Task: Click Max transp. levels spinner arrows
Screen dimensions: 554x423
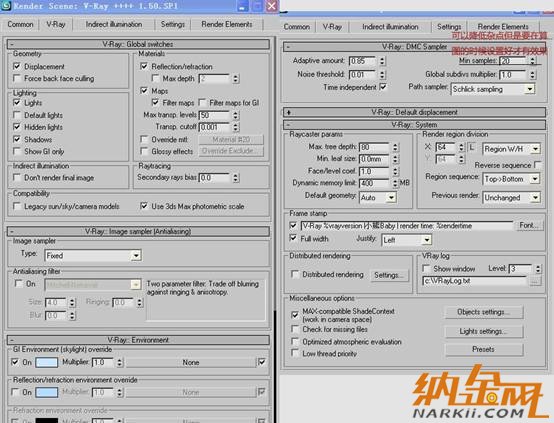Action: point(236,115)
